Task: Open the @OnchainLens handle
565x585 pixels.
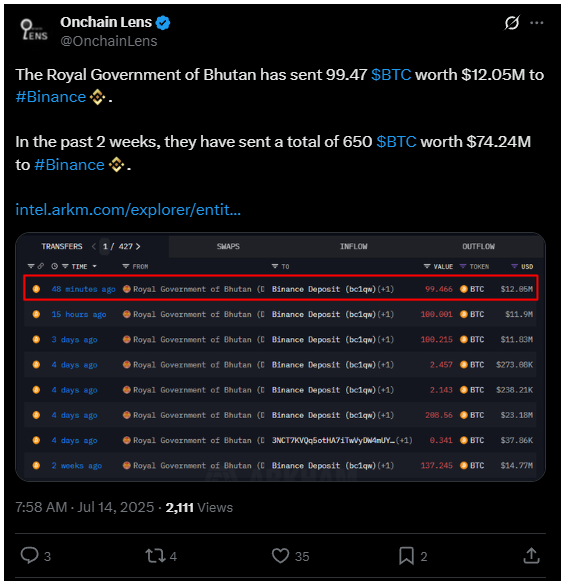Action: [x=109, y=41]
